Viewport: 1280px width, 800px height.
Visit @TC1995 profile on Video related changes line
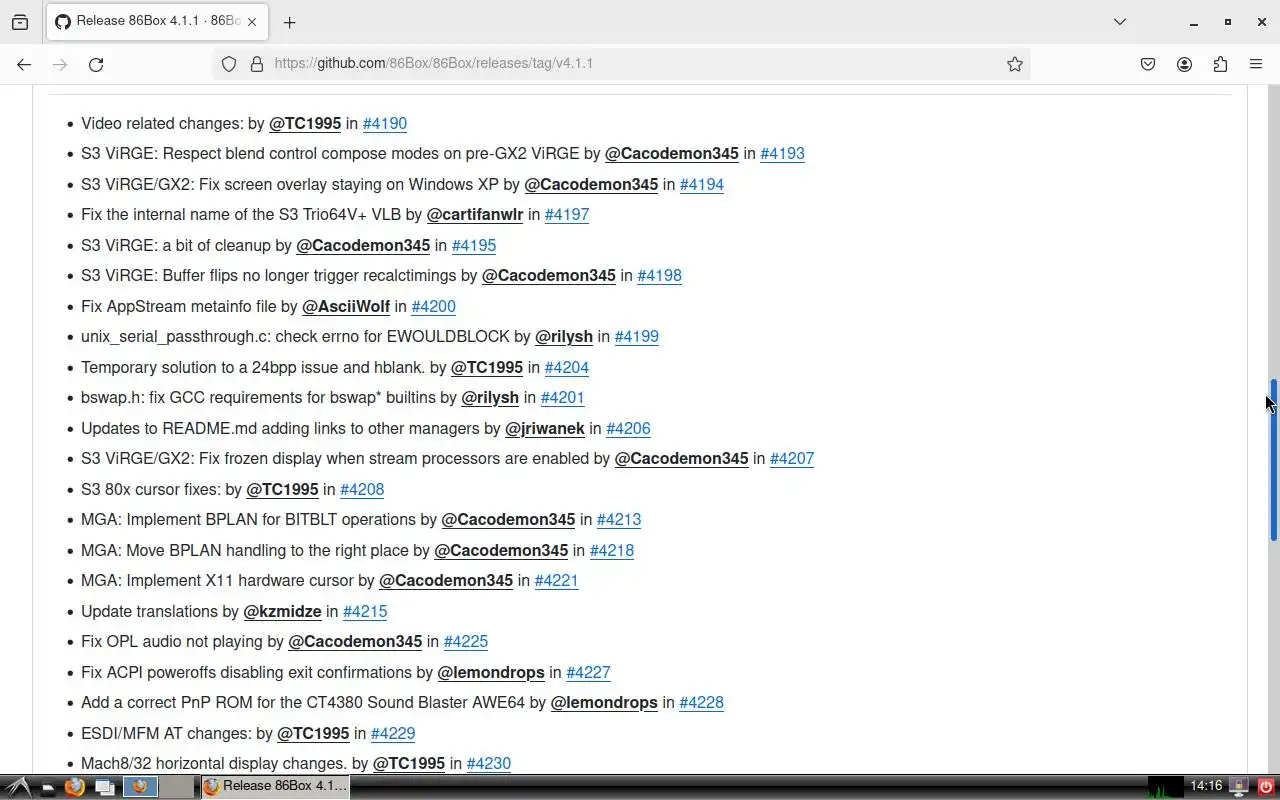[305, 123]
